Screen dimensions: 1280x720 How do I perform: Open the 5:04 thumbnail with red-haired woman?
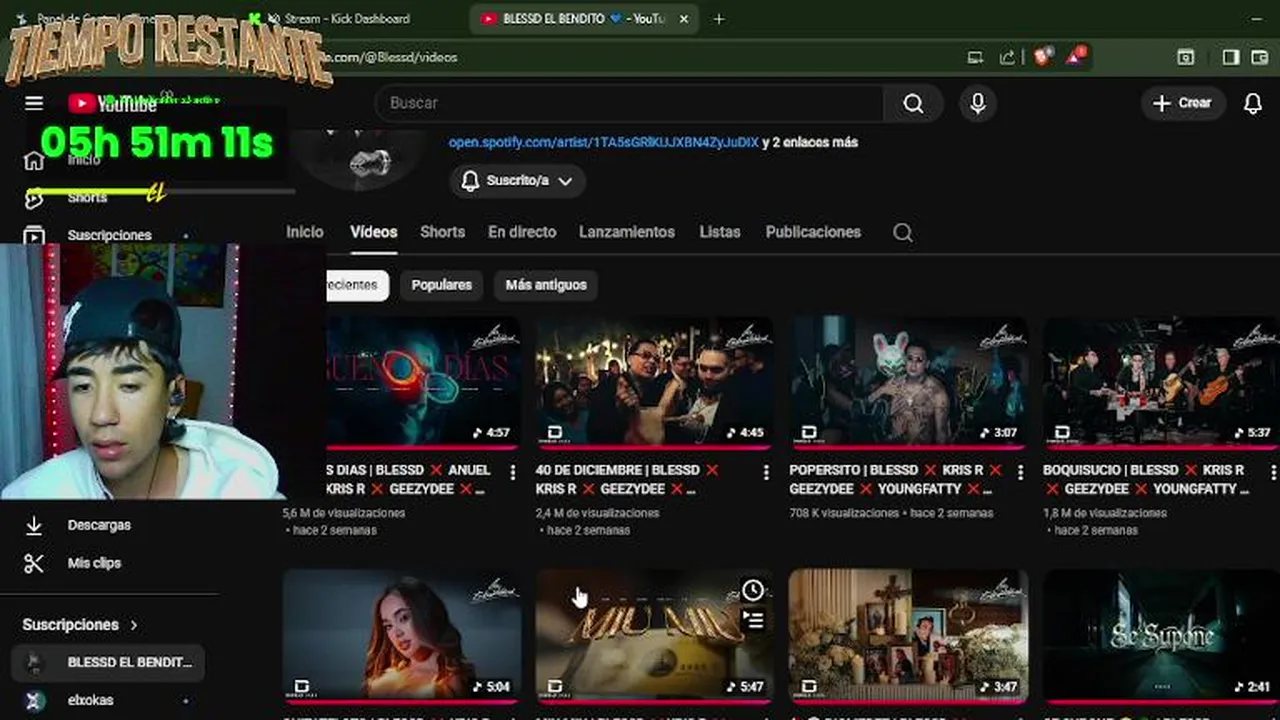click(401, 635)
